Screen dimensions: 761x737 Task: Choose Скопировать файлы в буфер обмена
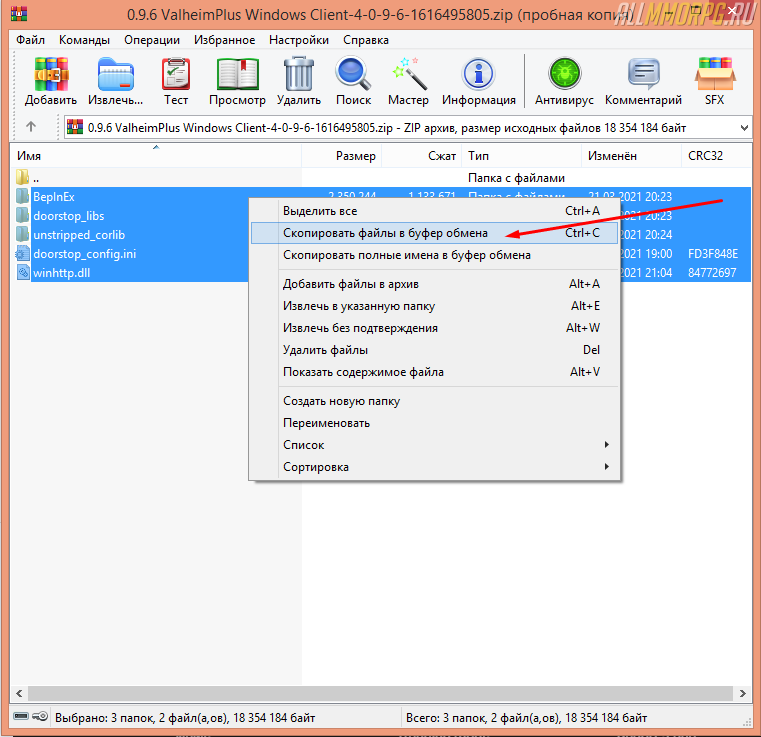[x=434, y=233]
